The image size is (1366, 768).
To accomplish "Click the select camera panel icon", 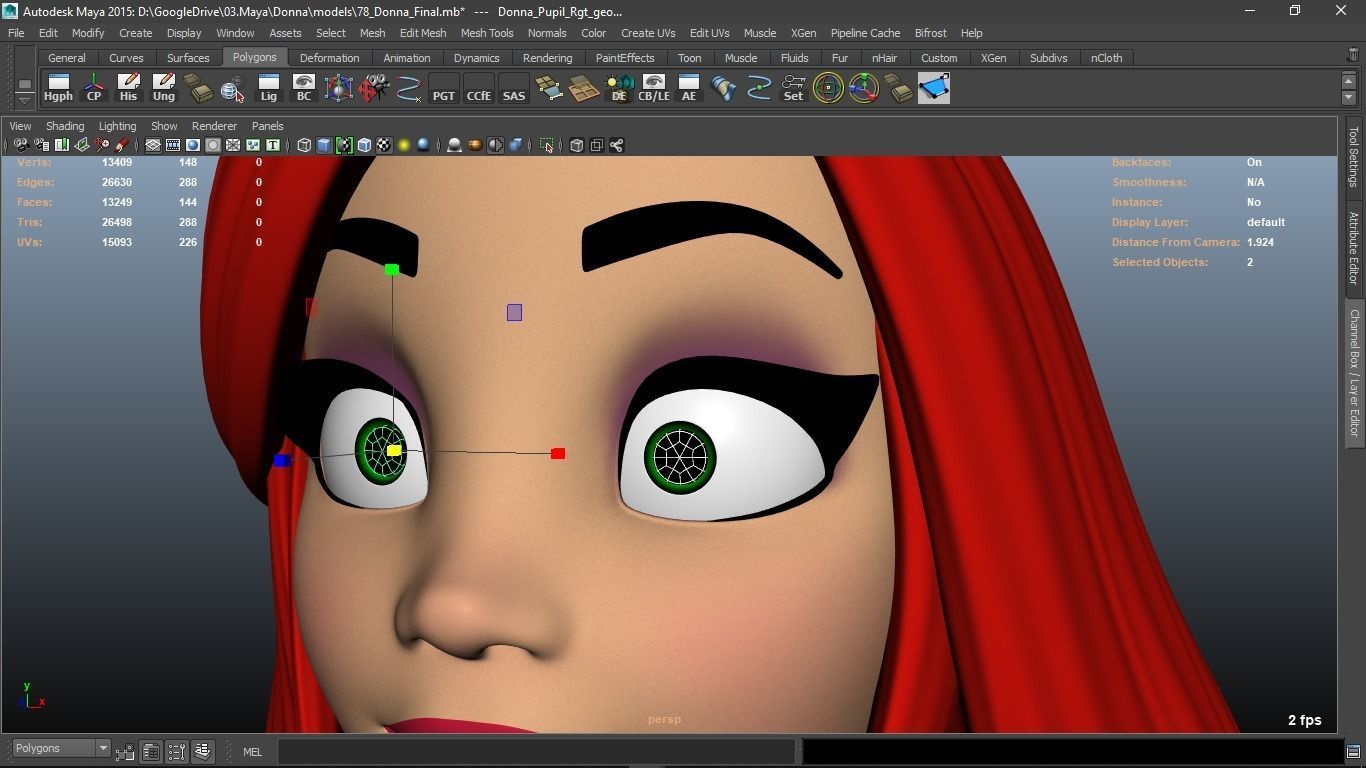I will pos(21,145).
